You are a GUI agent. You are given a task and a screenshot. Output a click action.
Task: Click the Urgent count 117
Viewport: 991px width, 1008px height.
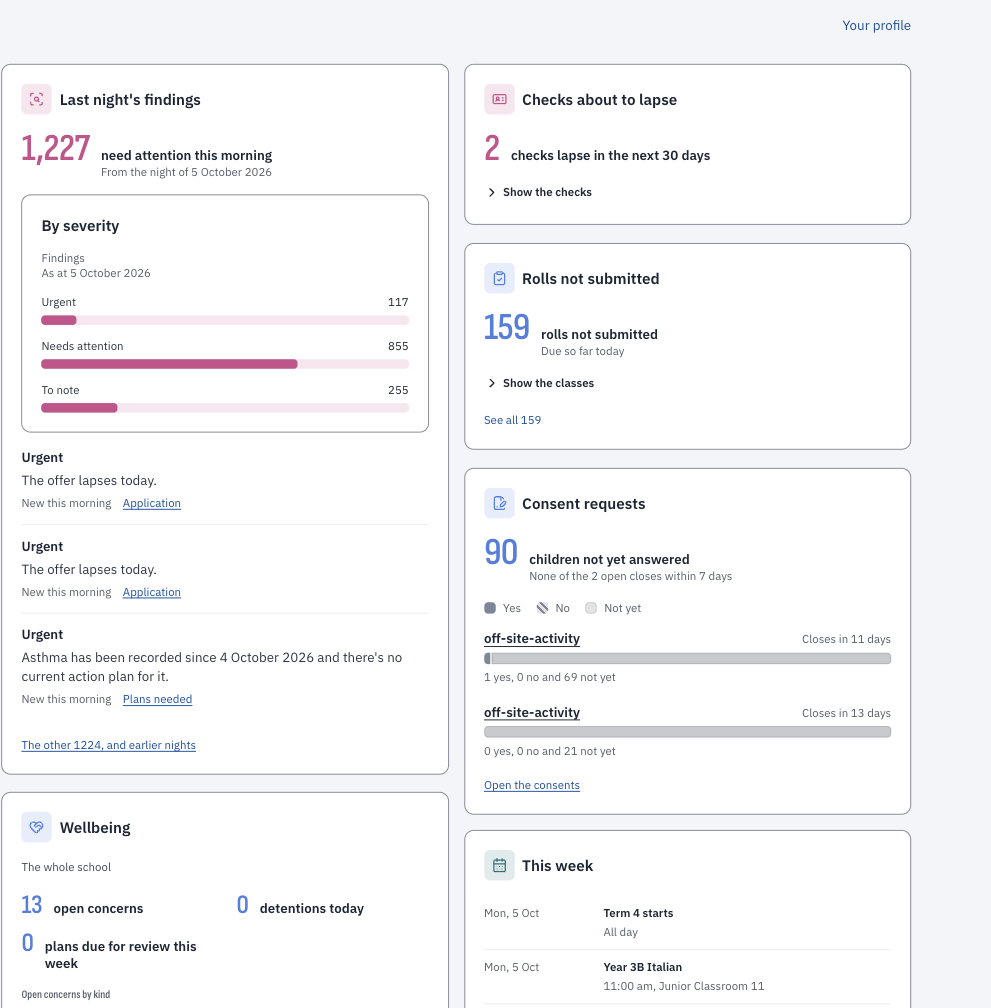tap(398, 302)
